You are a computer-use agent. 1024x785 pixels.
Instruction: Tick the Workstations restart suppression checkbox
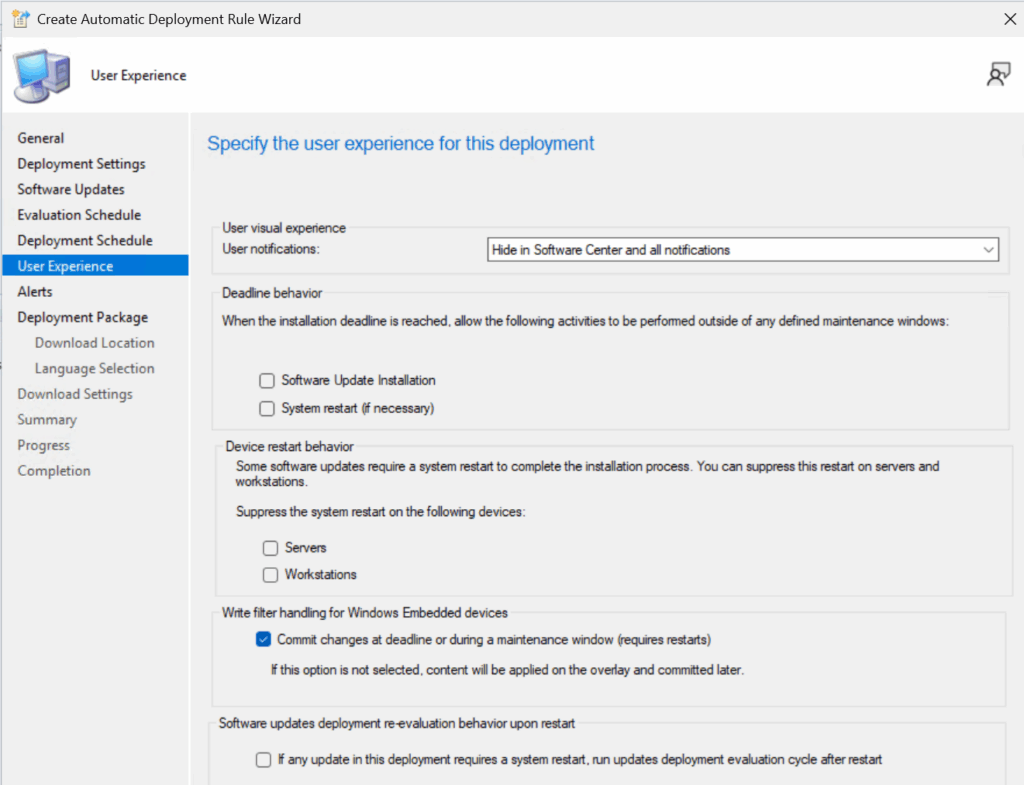point(270,575)
